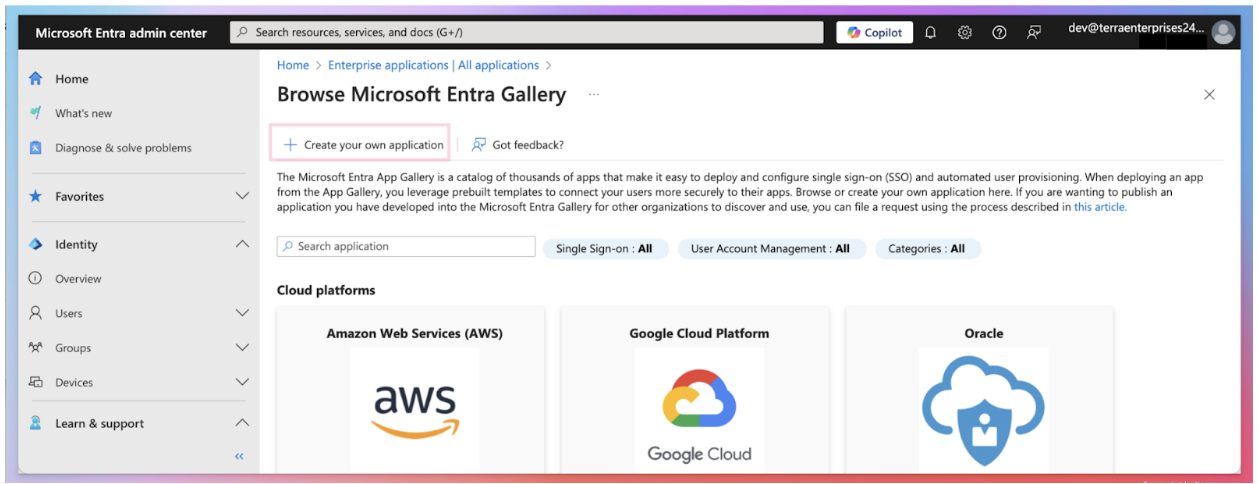1258x484 pixels.
Task: Click the Favorites star icon
Action: point(36,196)
